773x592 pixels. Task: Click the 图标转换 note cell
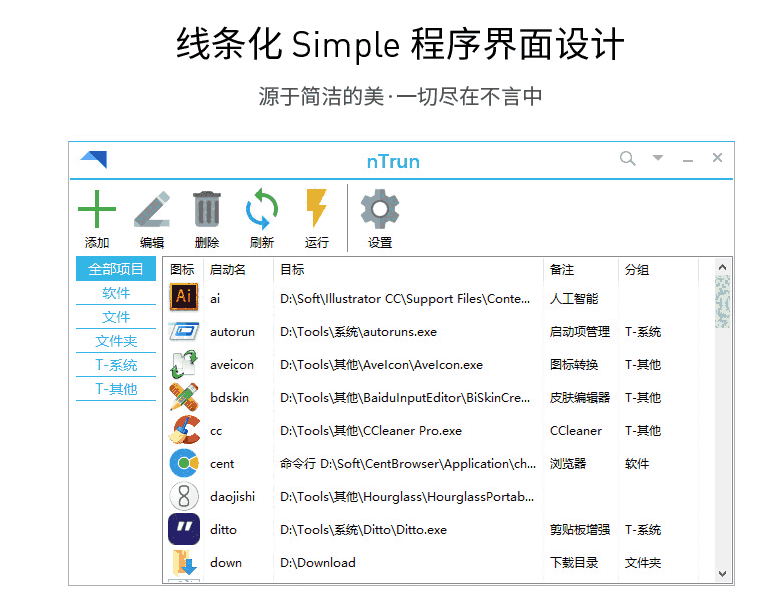(x=574, y=365)
